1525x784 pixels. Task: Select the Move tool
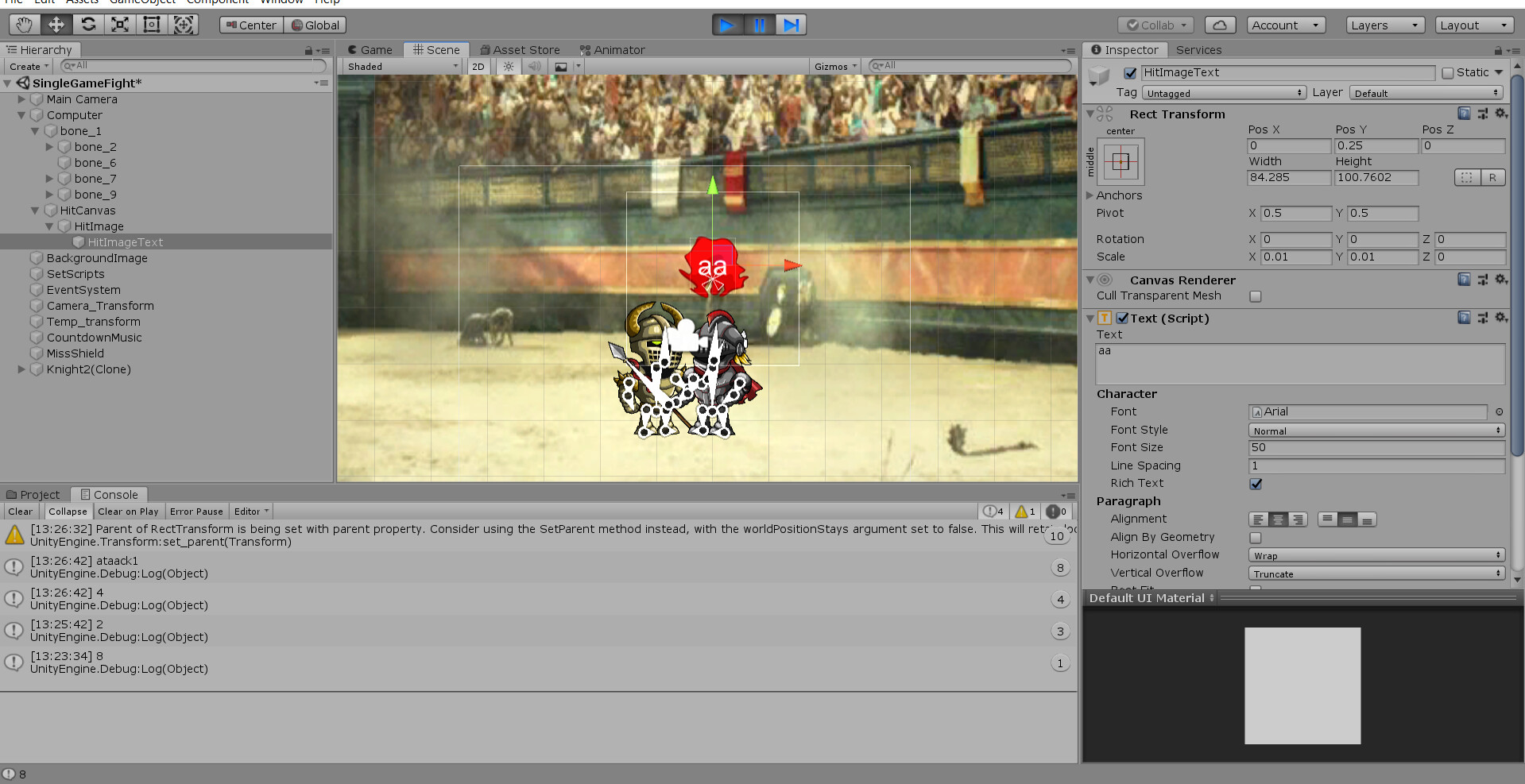coord(56,25)
